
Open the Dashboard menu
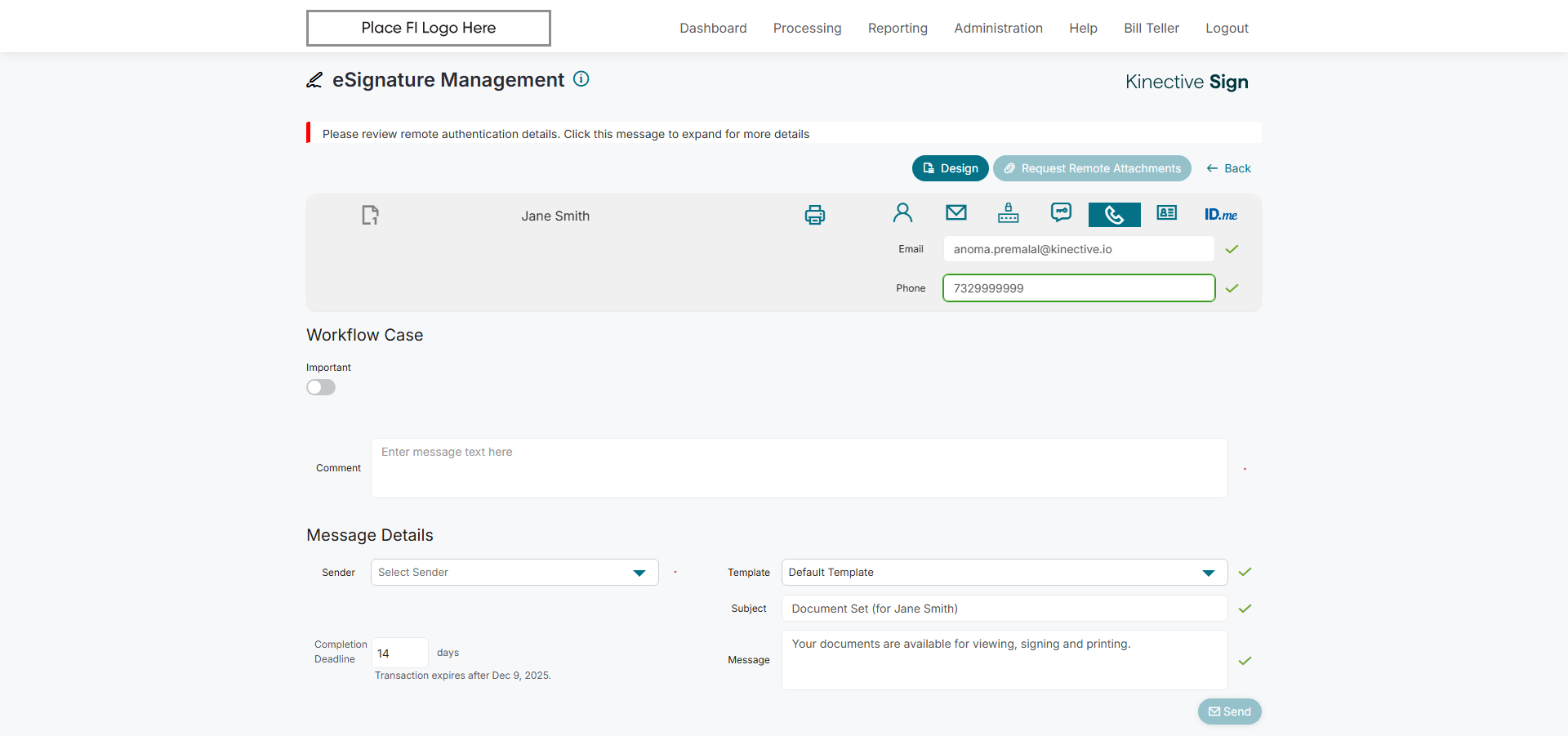pyautogui.click(x=713, y=29)
